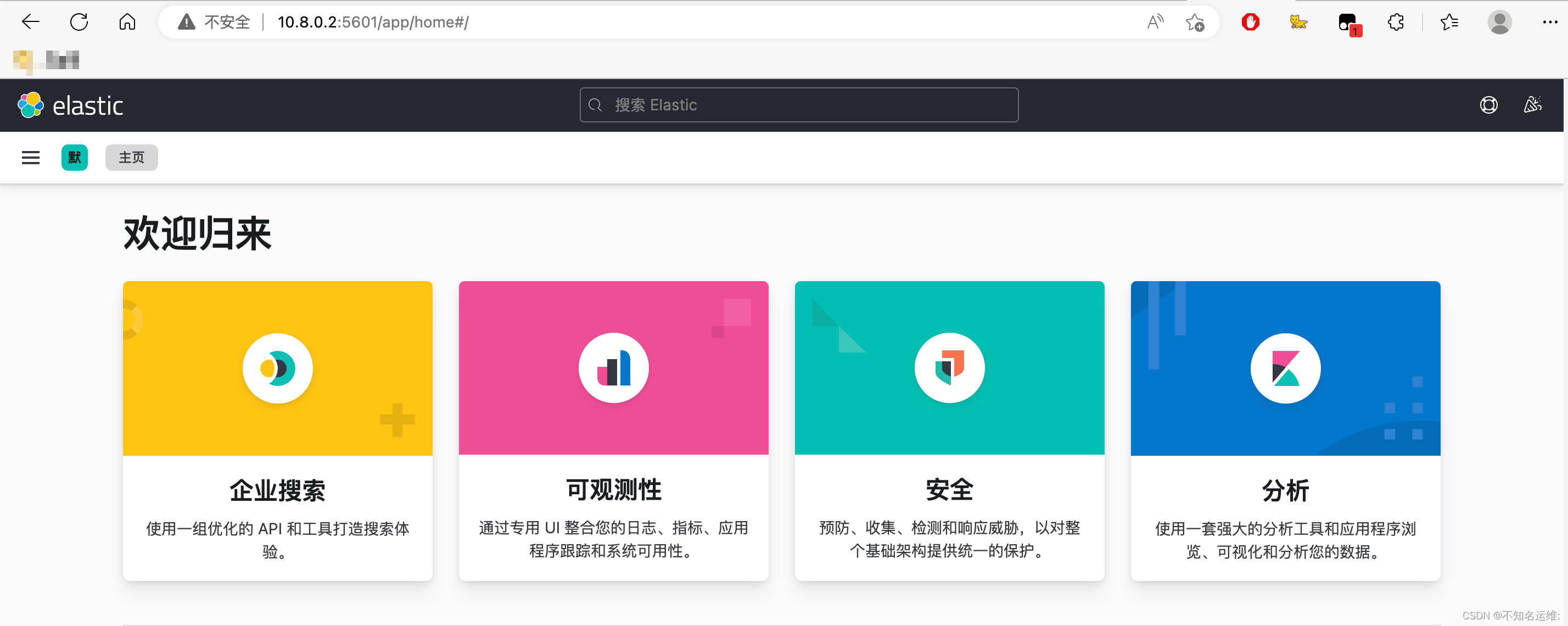Click the Enterprise Search logo icon

point(278,368)
